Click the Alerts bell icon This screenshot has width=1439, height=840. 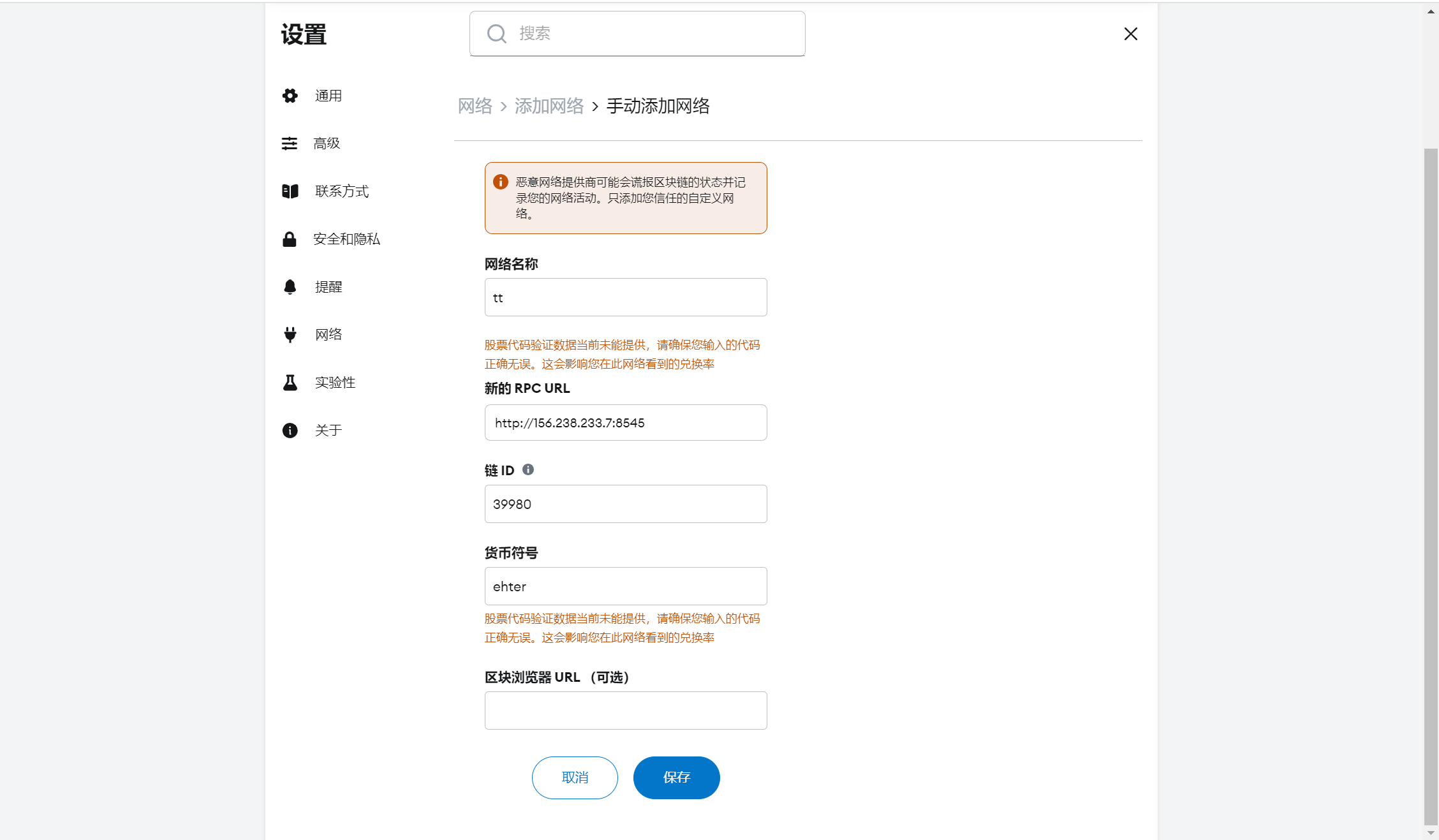tap(290, 287)
